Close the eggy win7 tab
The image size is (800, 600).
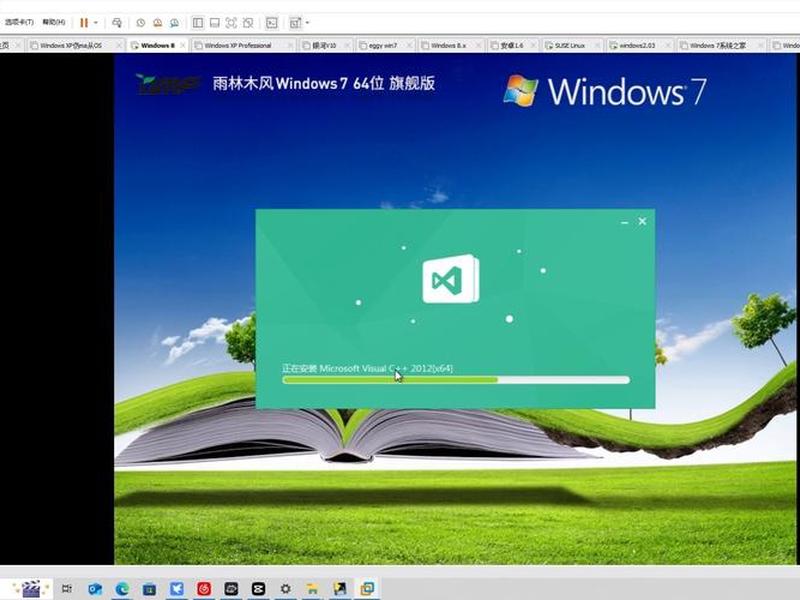[x=411, y=45]
